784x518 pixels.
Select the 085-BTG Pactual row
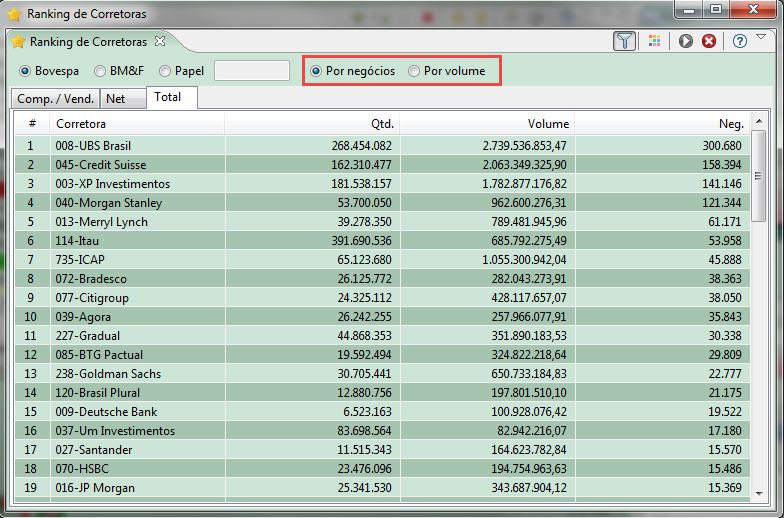click(x=382, y=354)
